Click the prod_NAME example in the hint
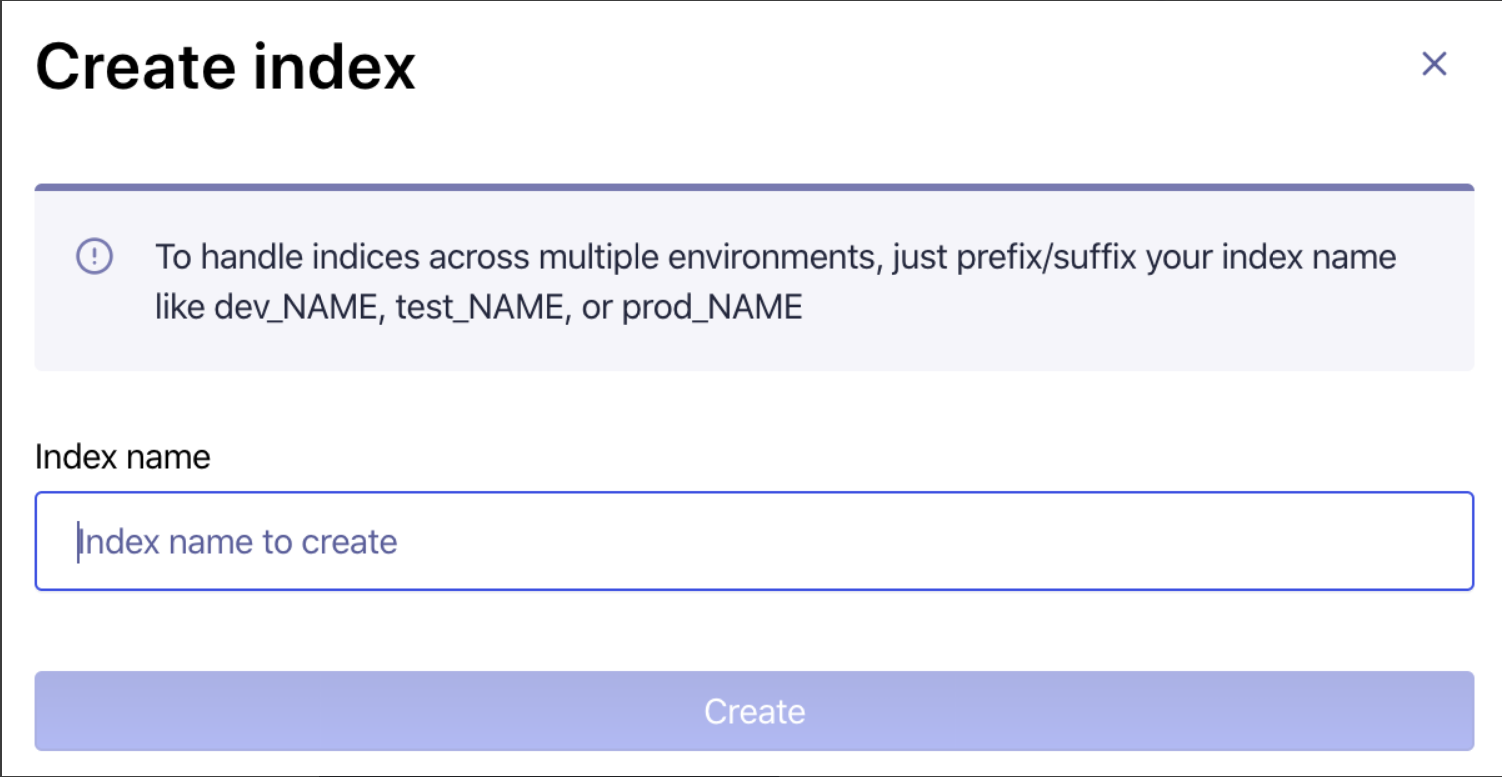The height and width of the screenshot is (777, 1502). [712, 307]
